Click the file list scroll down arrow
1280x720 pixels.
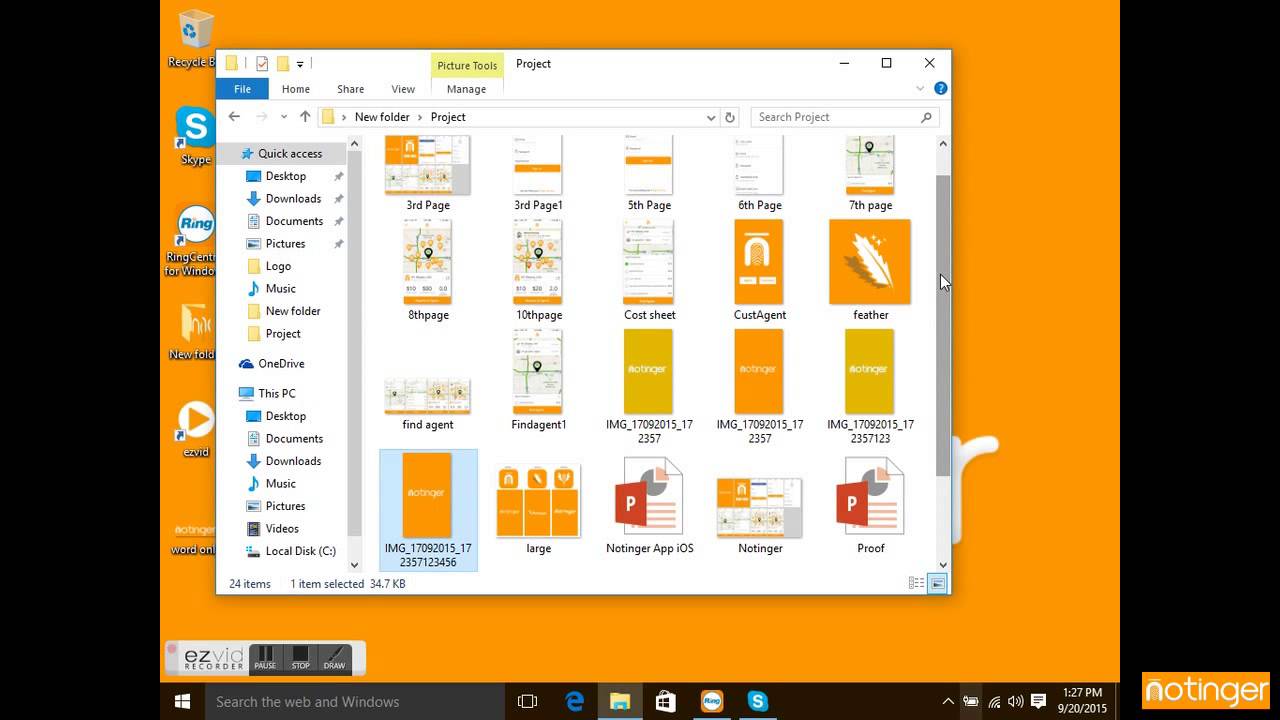pos(942,565)
